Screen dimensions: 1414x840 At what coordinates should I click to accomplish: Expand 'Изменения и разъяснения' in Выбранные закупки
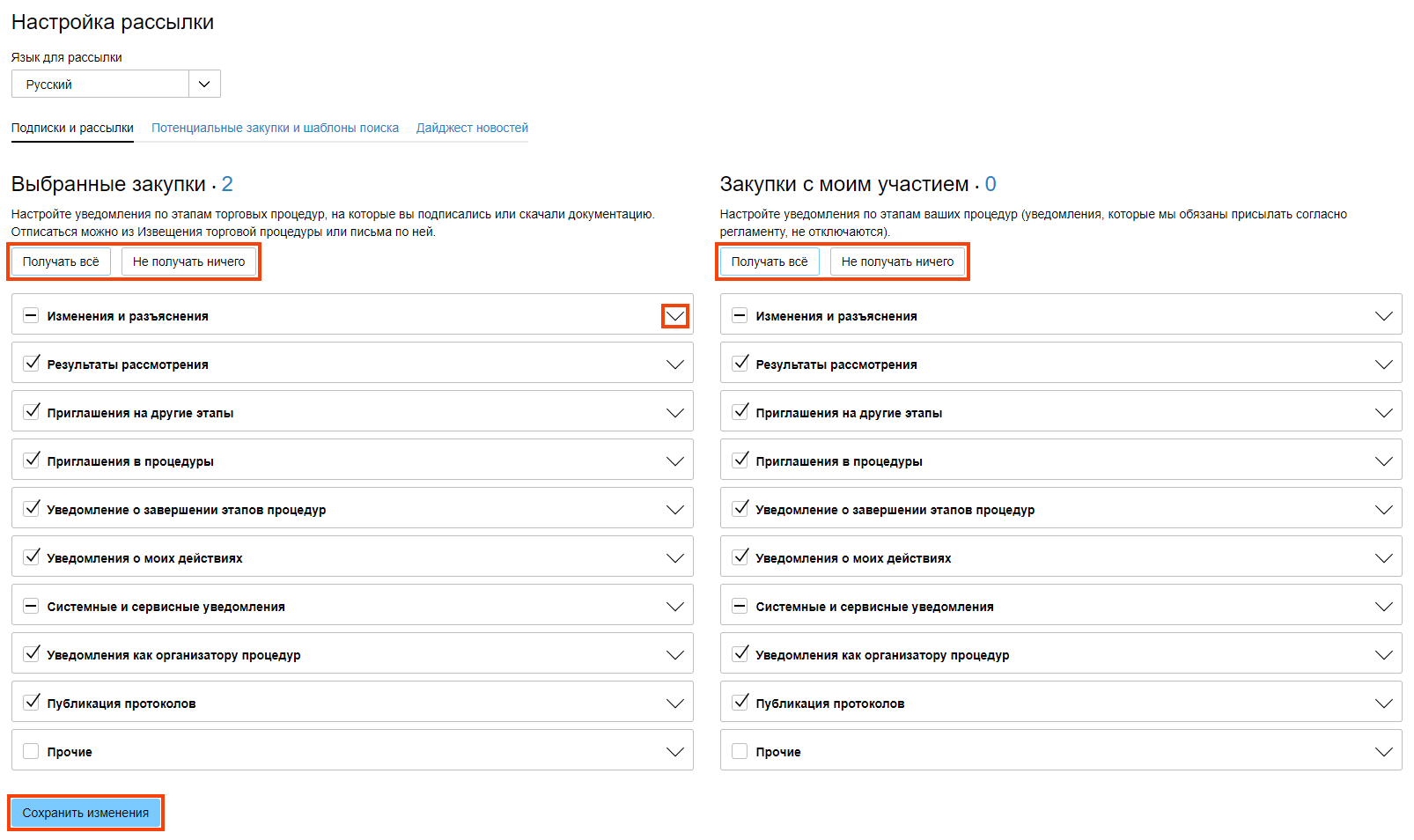[x=674, y=316]
